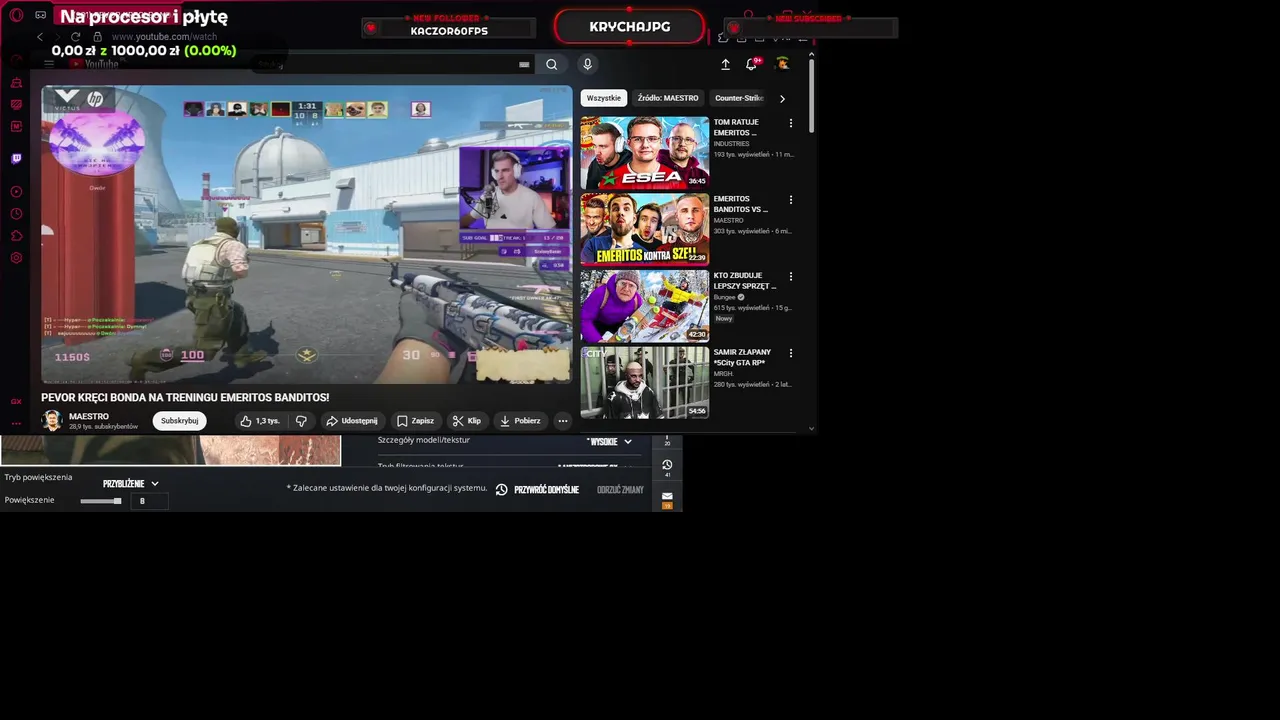Viewport: 1280px width, 720px height.
Task: Open the sidebar history clock icon
Action: (16, 214)
